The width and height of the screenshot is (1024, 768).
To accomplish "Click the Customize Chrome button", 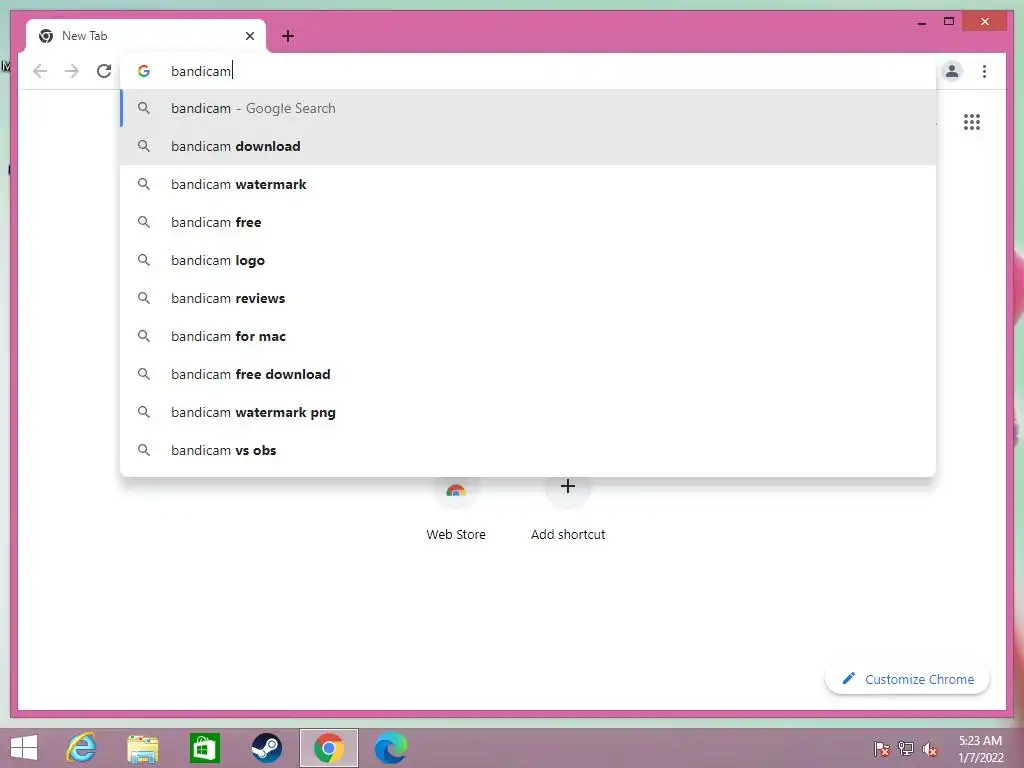I will tap(908, 679).
